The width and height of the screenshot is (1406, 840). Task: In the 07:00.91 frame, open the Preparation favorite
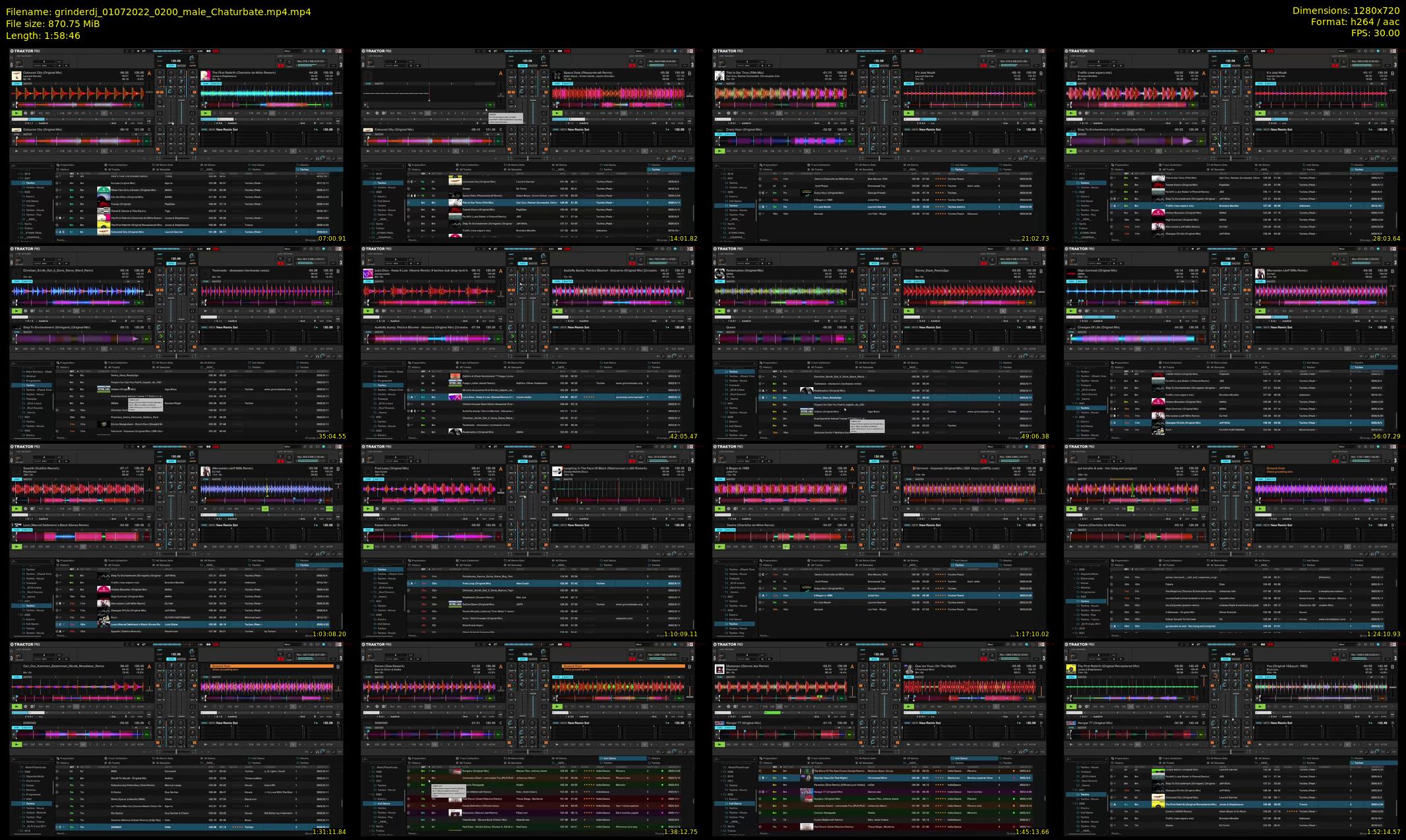tap(67, 165)
